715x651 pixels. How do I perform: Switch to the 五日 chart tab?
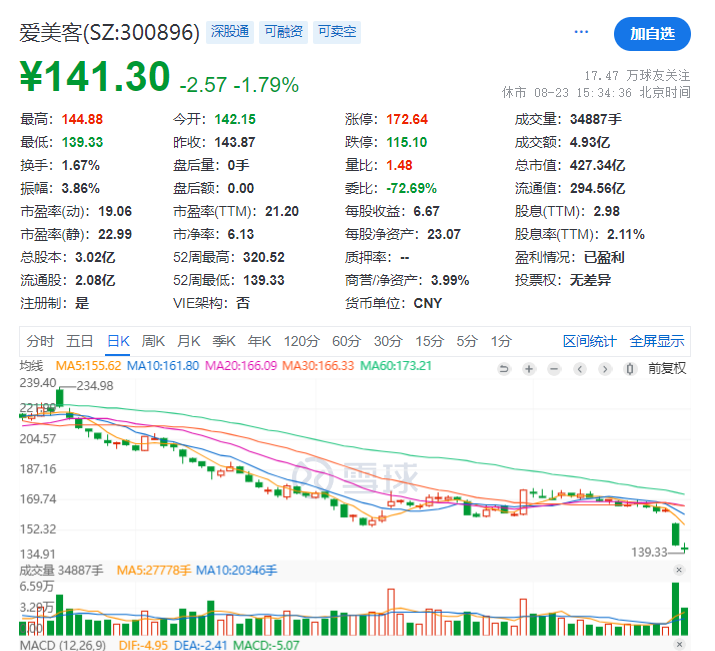(x=80, y=341)
